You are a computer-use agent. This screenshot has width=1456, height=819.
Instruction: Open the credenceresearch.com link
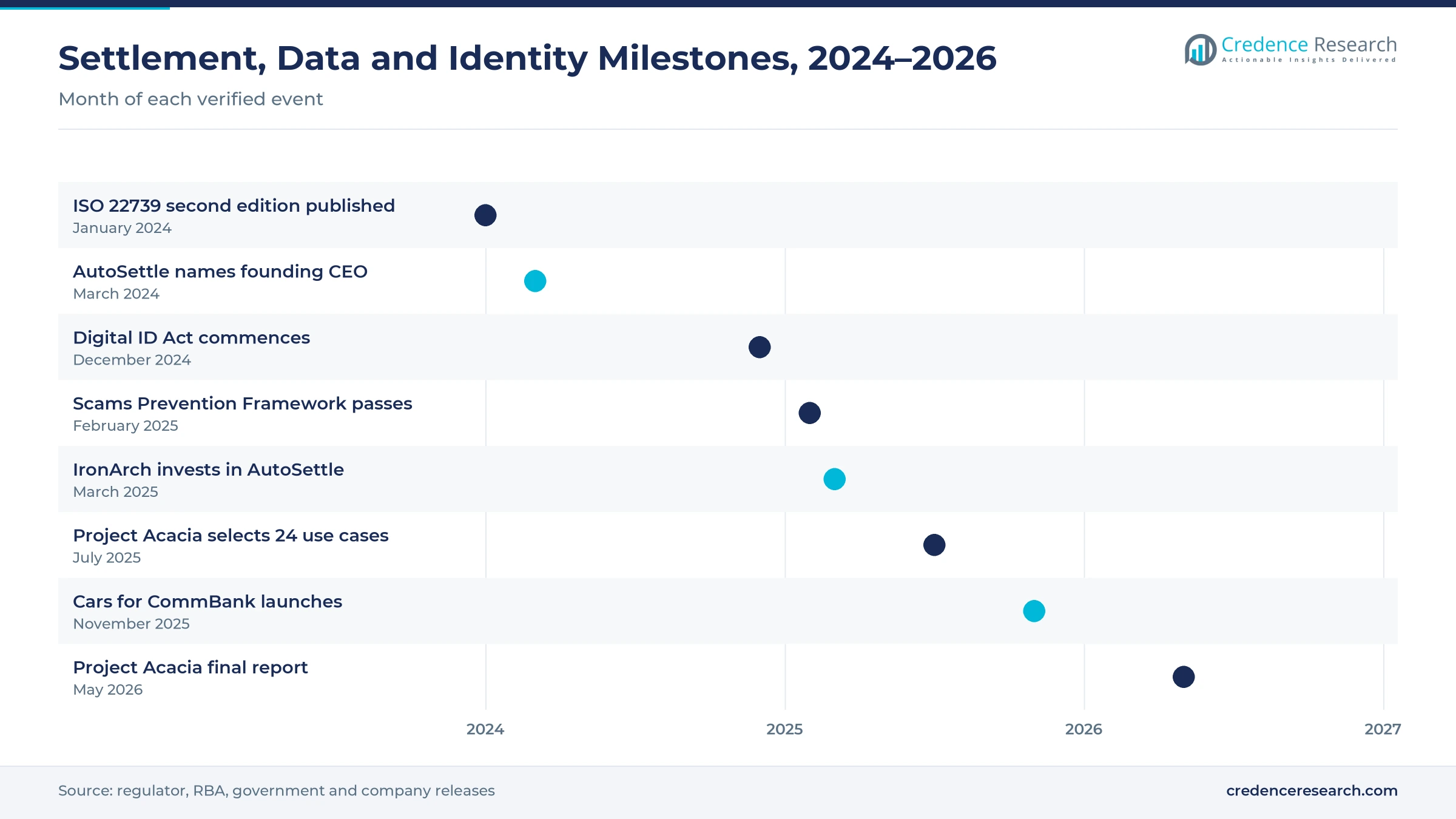tap(1312, 790)
